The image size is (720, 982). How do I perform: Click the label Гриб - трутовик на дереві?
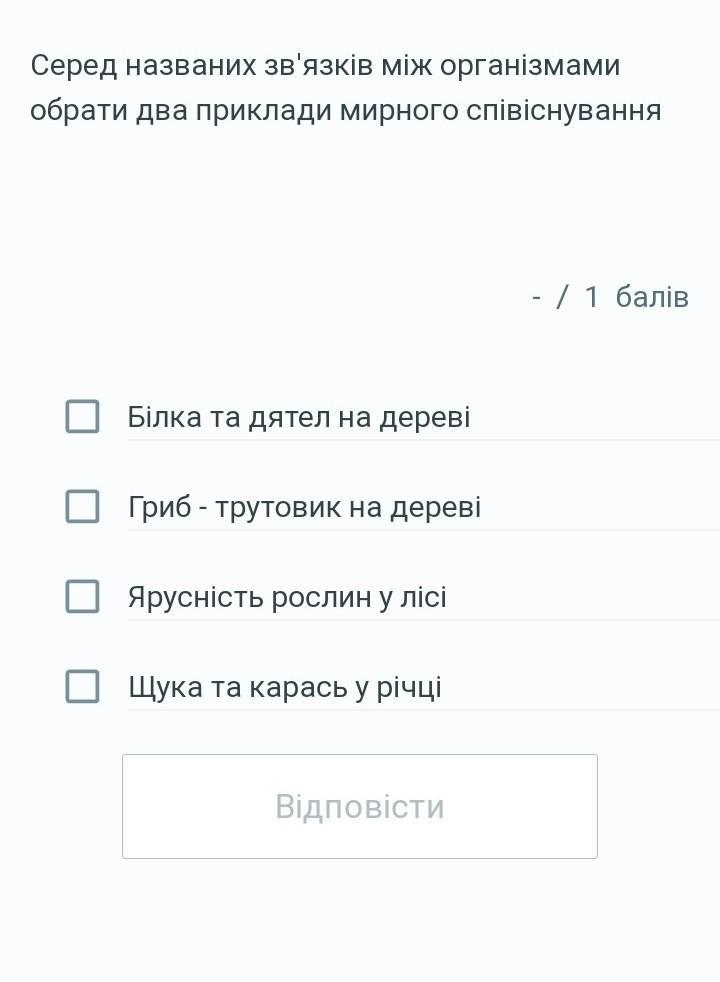click(x=304, y=507)
